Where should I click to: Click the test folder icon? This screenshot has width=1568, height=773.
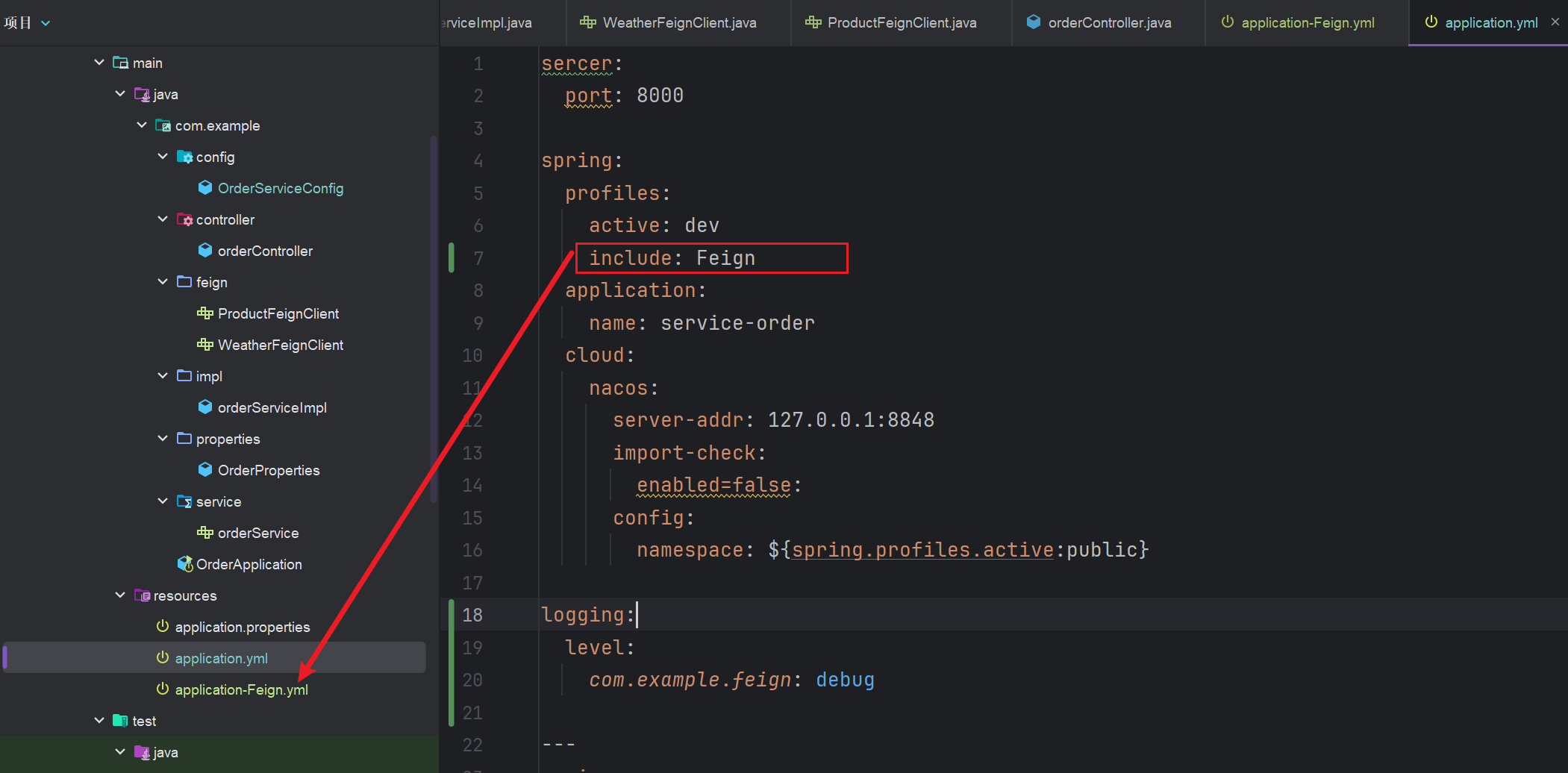tap(120, 721)
